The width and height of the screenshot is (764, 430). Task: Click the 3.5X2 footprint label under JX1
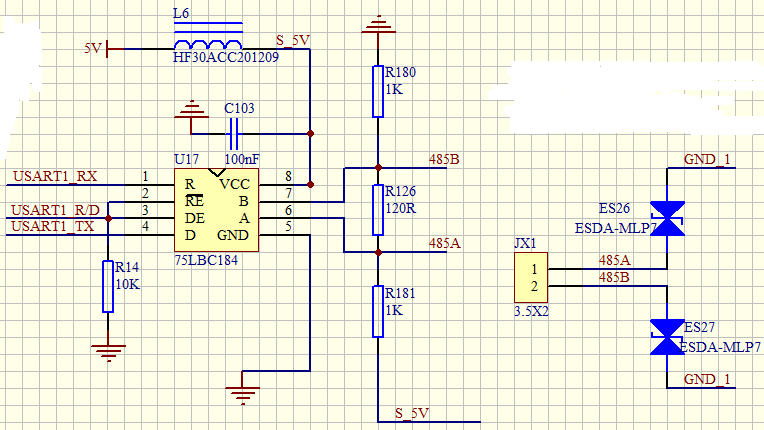click(531, 310)
